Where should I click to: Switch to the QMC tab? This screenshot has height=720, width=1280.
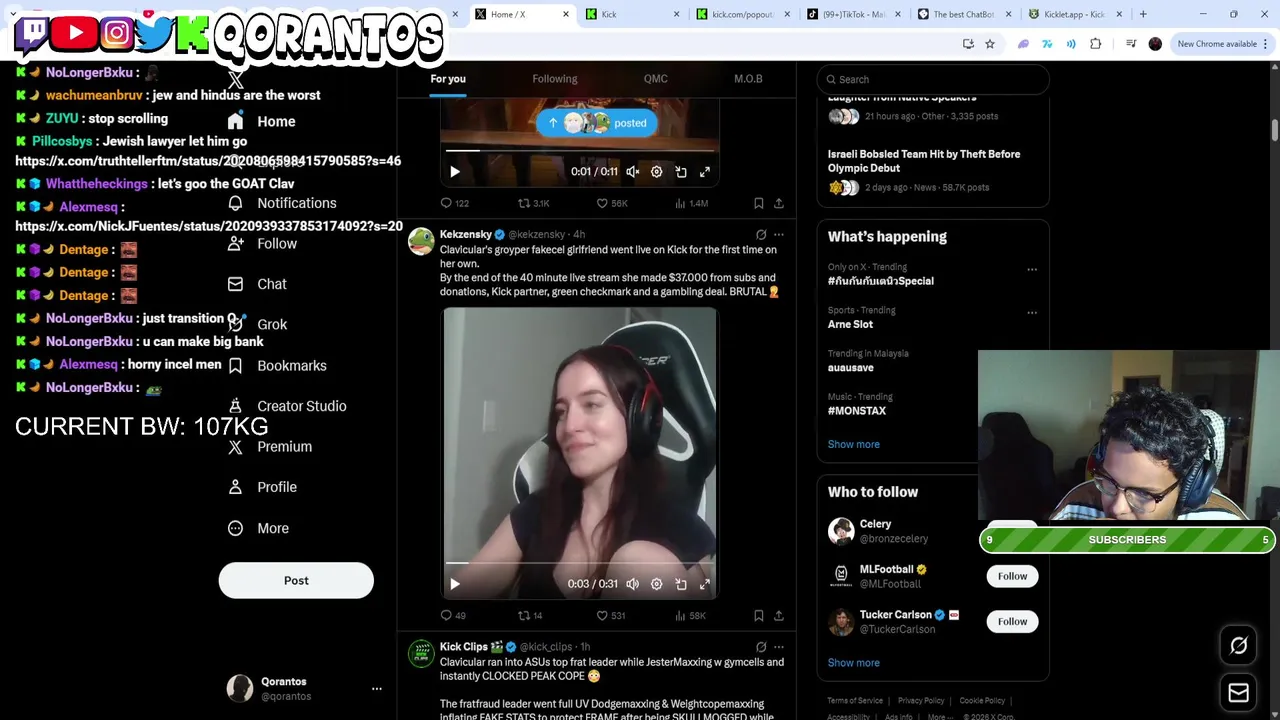click(x=656, y=79)
